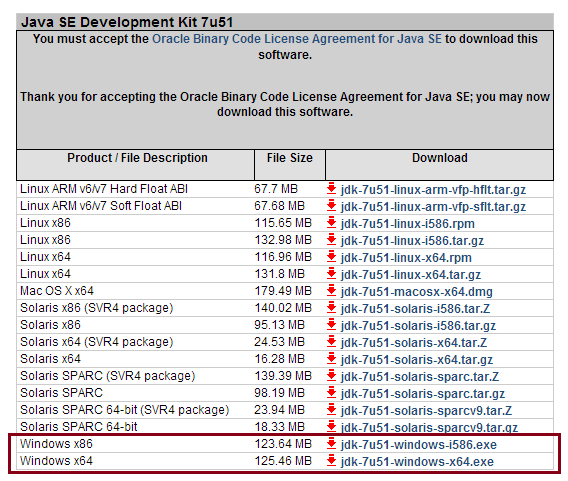Click the 116.96 MB file size
Viewport: 568px width, 481px height.
(x=283, y=257)
